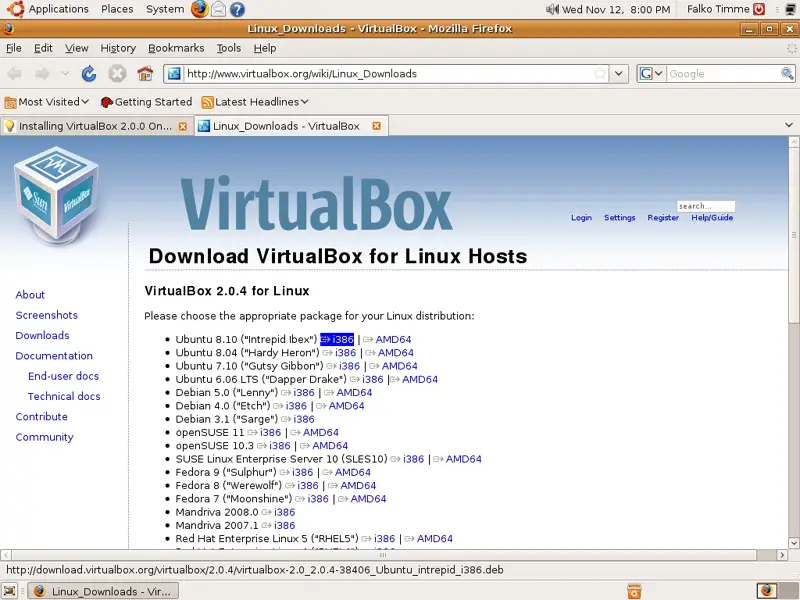The width and height of the screenshot is (800, 600).
Task: Click the Ubuntu 8.04 Hardy Heron i386 link
Action: (345, 353)
